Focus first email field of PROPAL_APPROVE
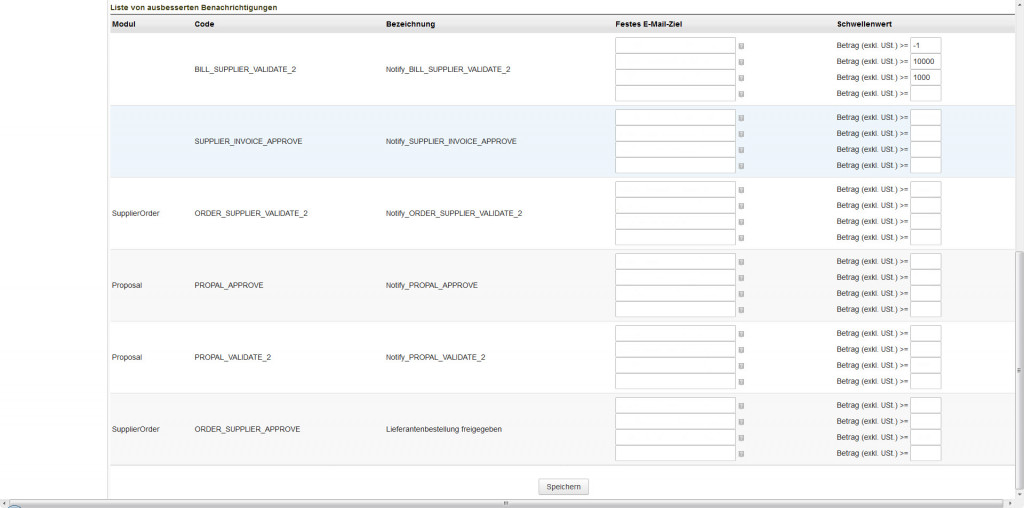Image resolution: width=1024 pixels, height=508 pixels. tap(675, 261)
